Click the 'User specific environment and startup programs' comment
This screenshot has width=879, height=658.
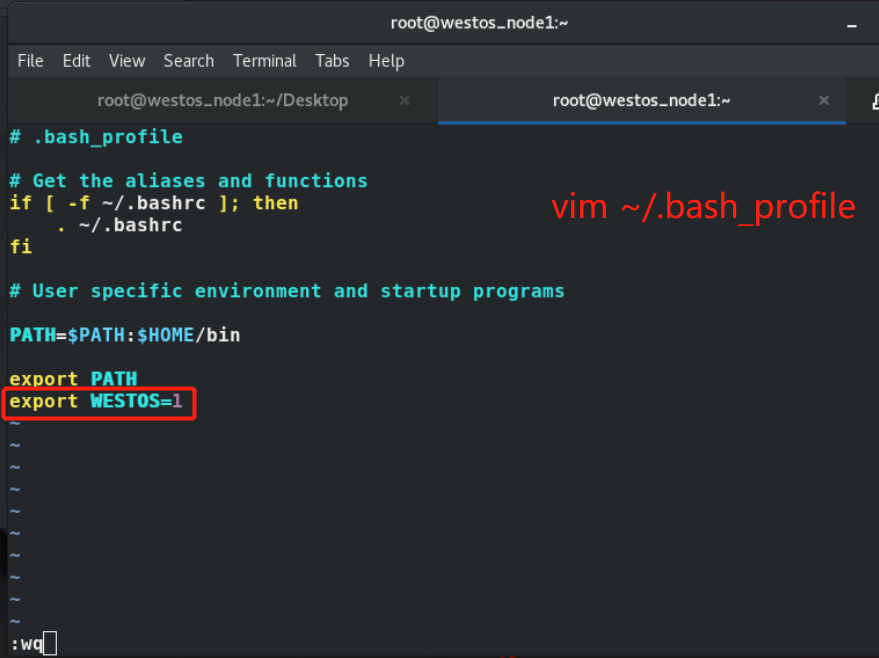tap(287, 291)
